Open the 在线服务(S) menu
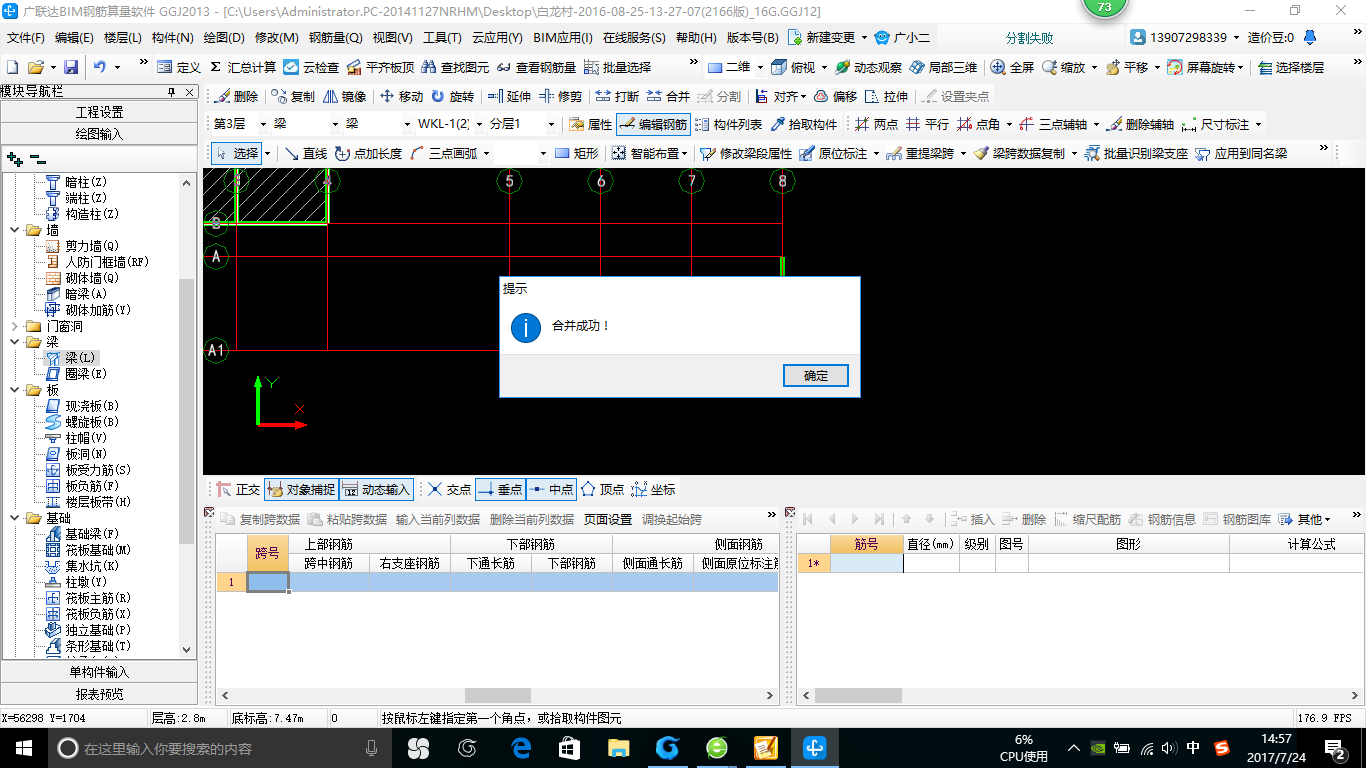 (x=634, y=37)
